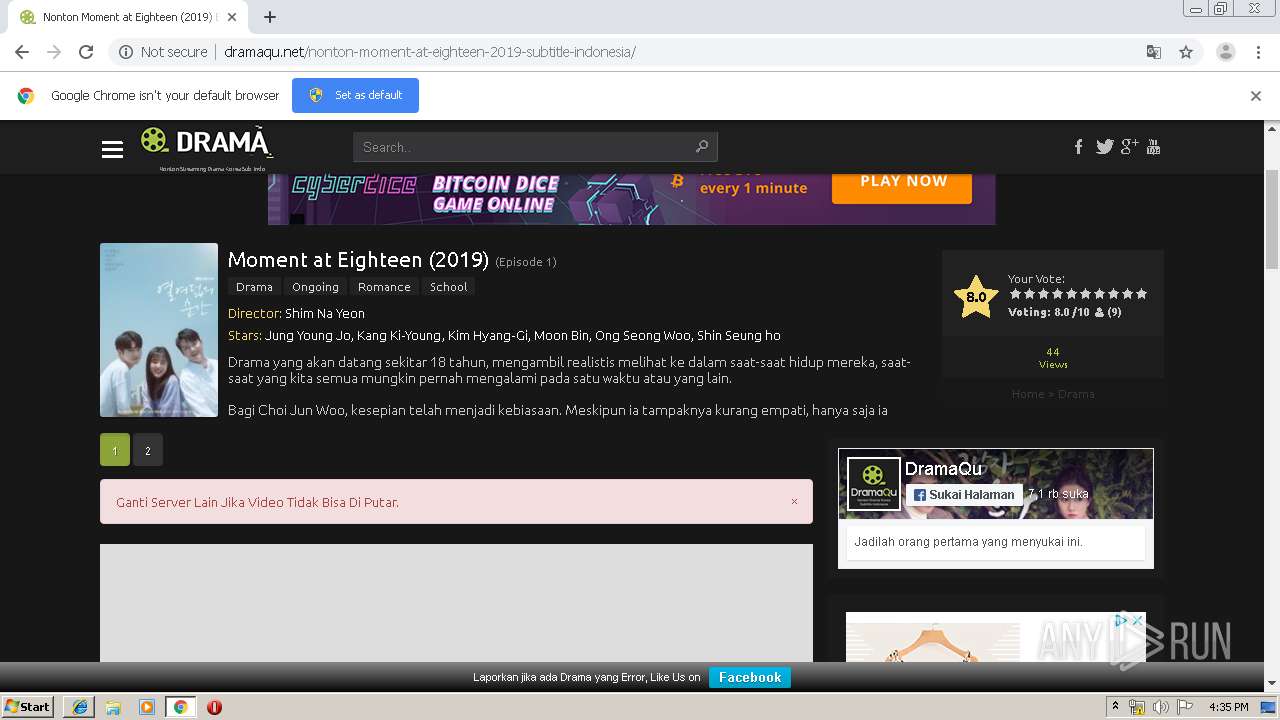
Task: Click Set as default button
Action: pos(355,95)
